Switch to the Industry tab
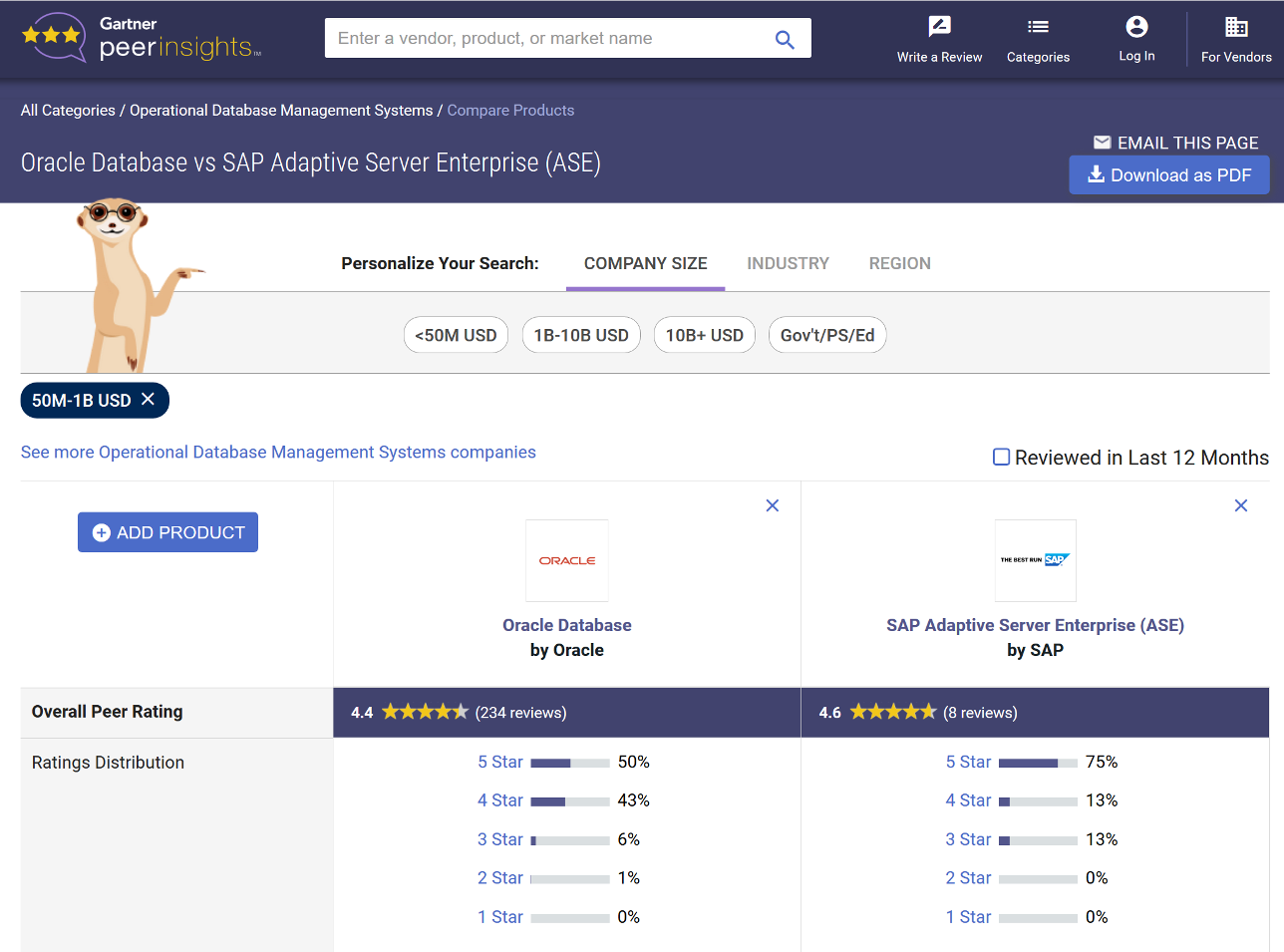1284x952 pixels. [788, 263]
